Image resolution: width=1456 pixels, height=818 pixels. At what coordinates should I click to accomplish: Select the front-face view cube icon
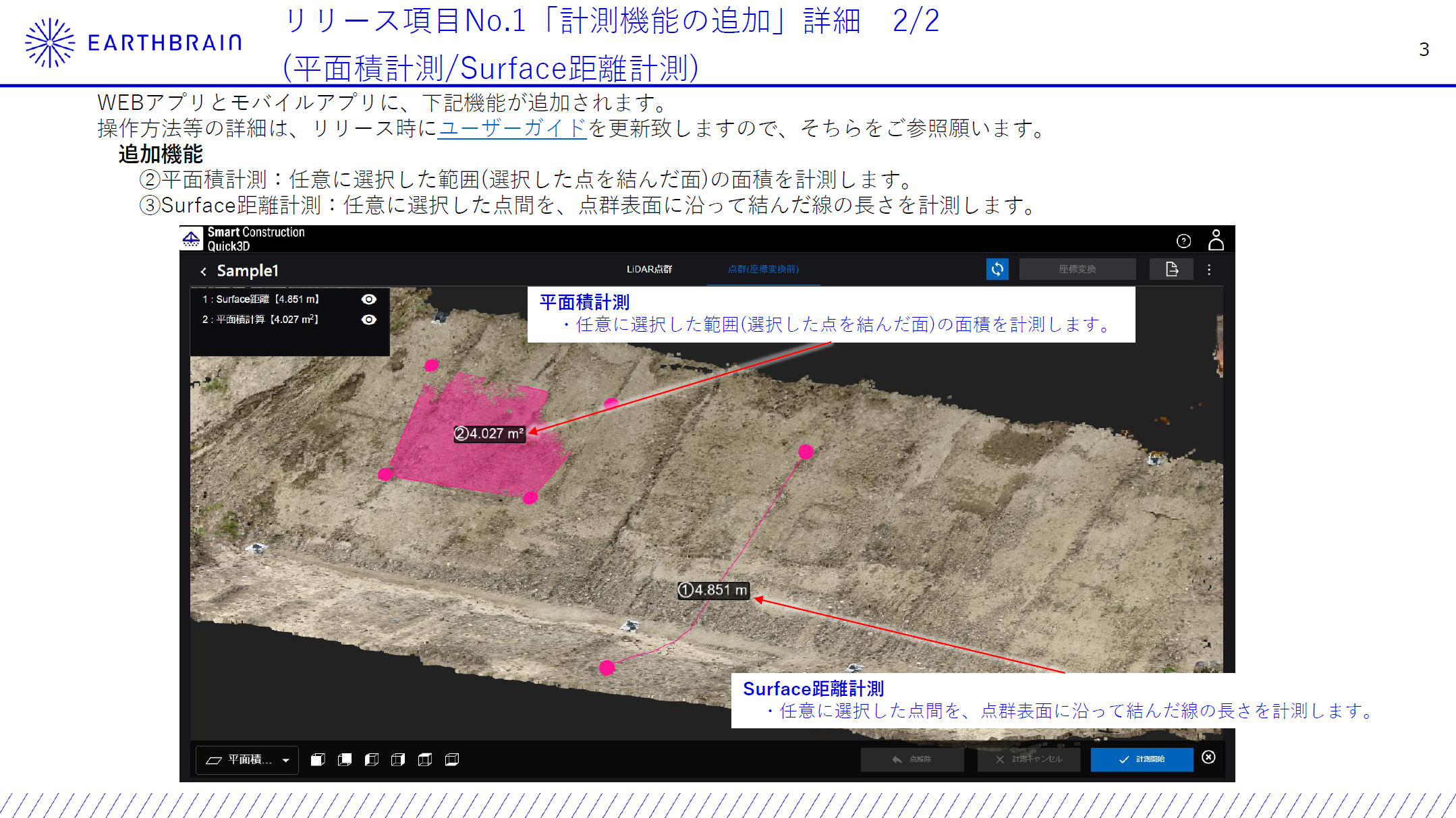(x=318, y=760)
